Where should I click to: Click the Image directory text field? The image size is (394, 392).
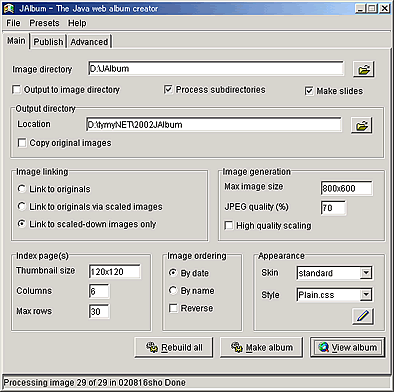216,69
